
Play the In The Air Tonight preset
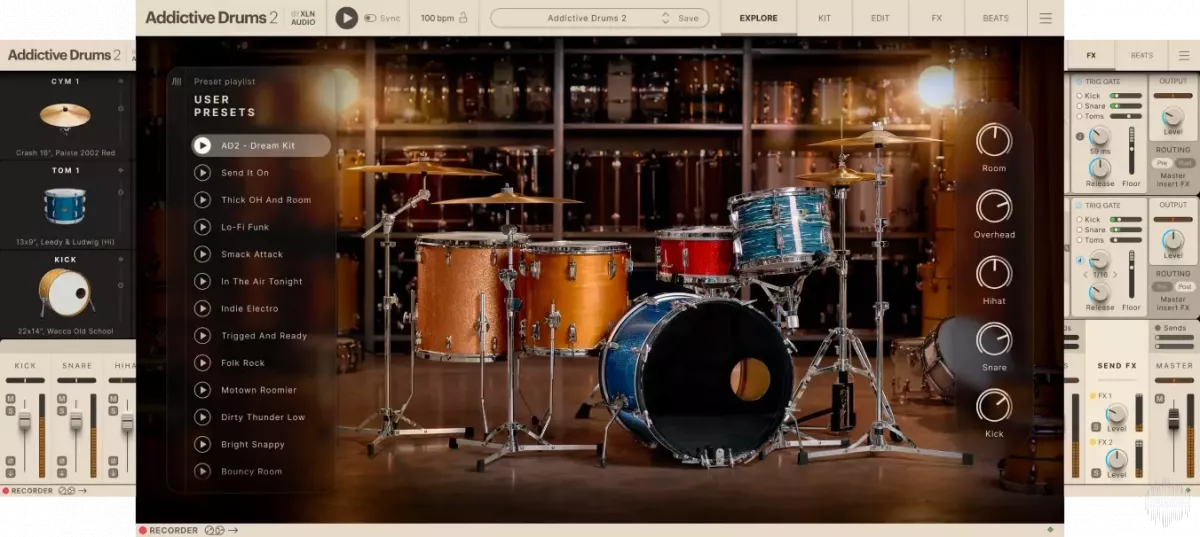pos(203,281)
